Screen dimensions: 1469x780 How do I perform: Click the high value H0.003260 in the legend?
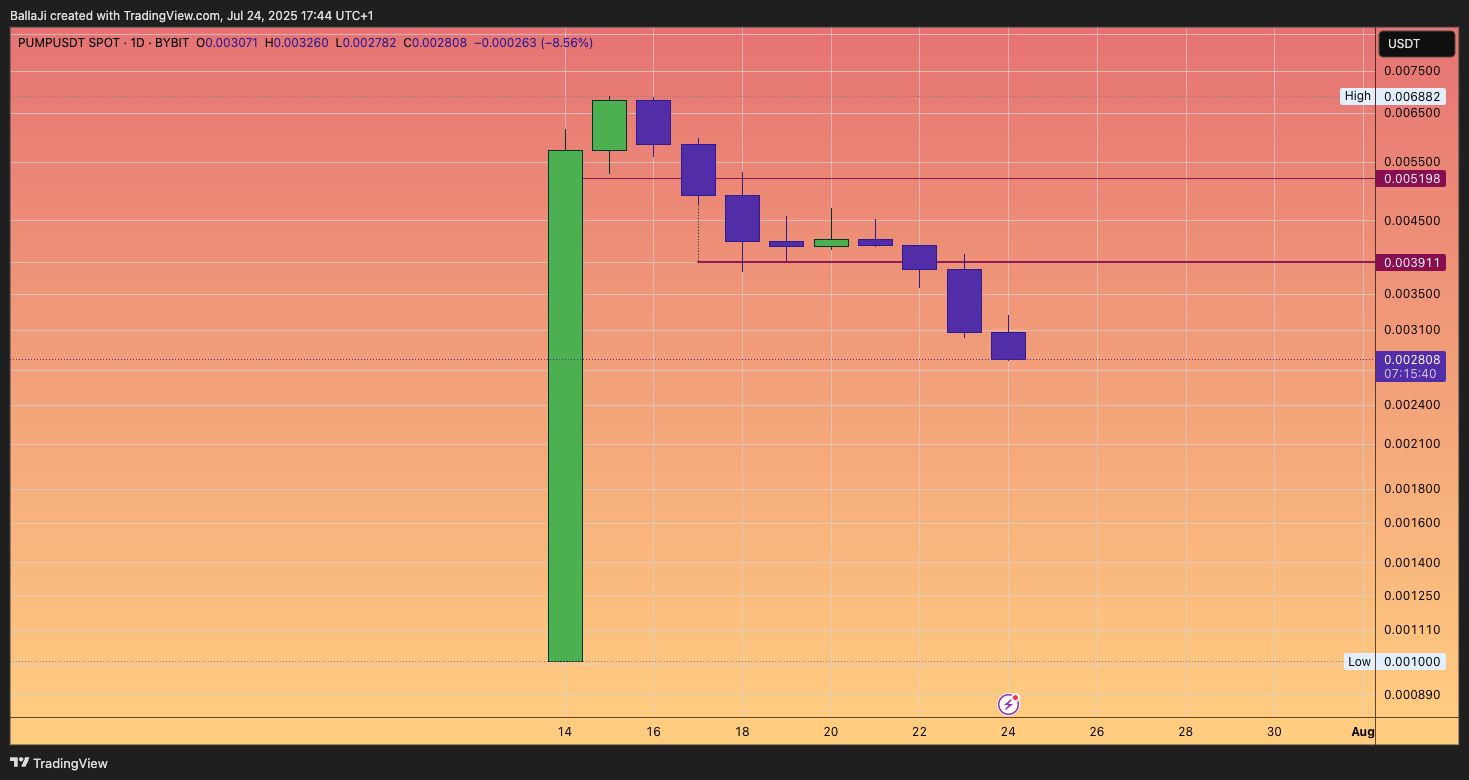296,43
